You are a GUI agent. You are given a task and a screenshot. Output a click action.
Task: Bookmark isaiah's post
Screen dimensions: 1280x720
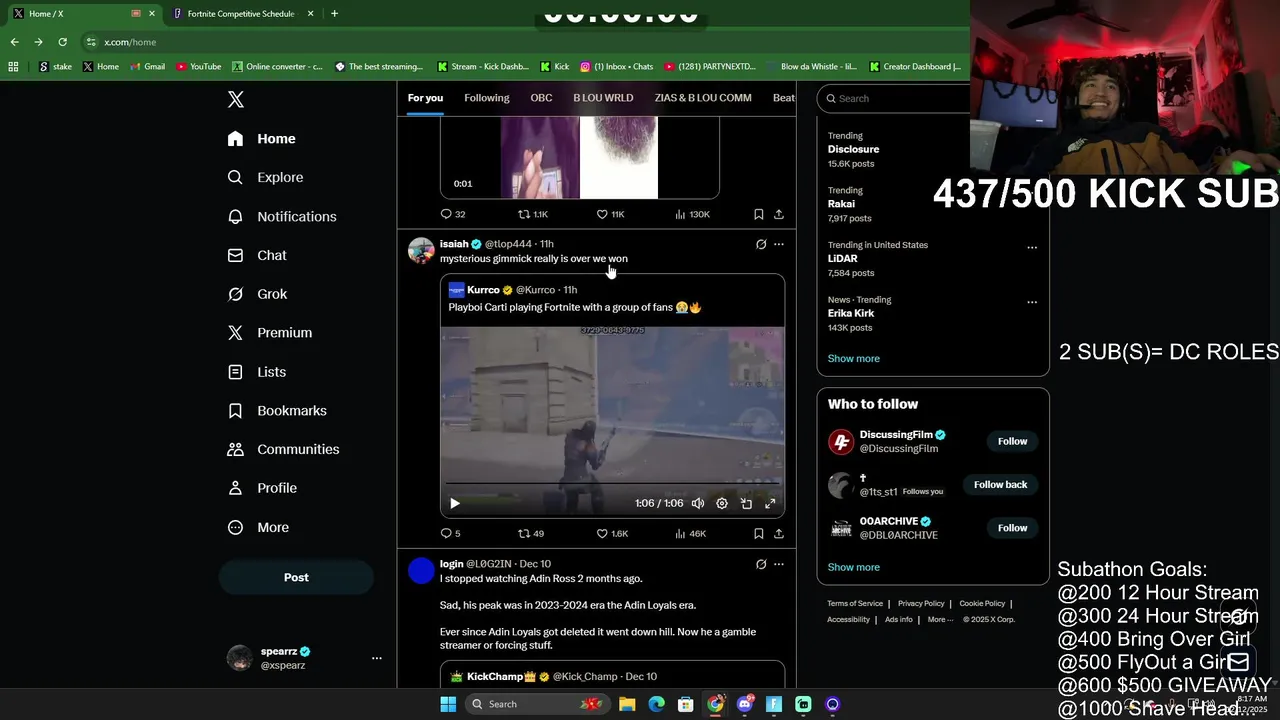tap(759, 534)
